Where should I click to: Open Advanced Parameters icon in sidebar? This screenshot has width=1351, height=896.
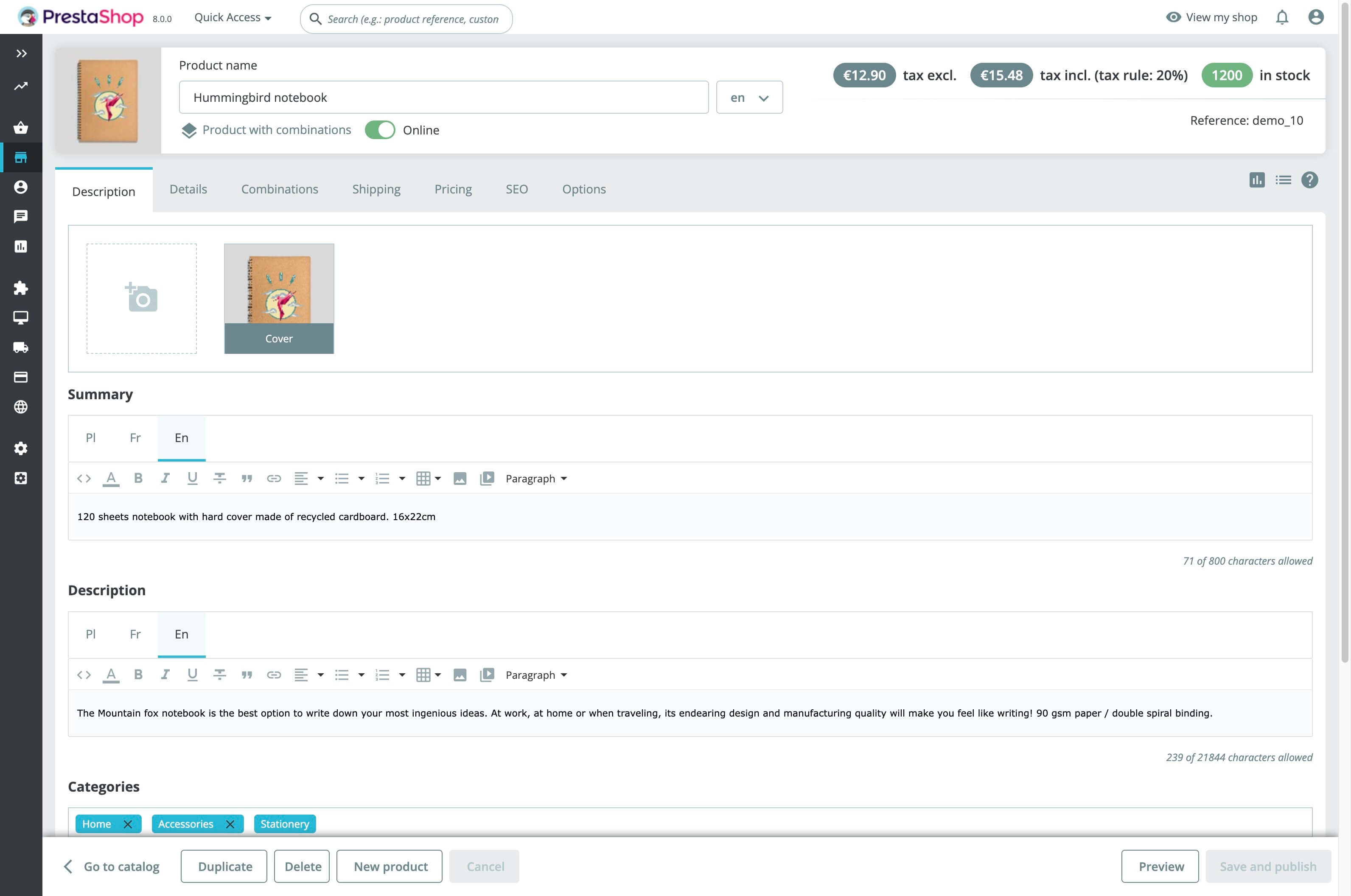pos(21,478)
